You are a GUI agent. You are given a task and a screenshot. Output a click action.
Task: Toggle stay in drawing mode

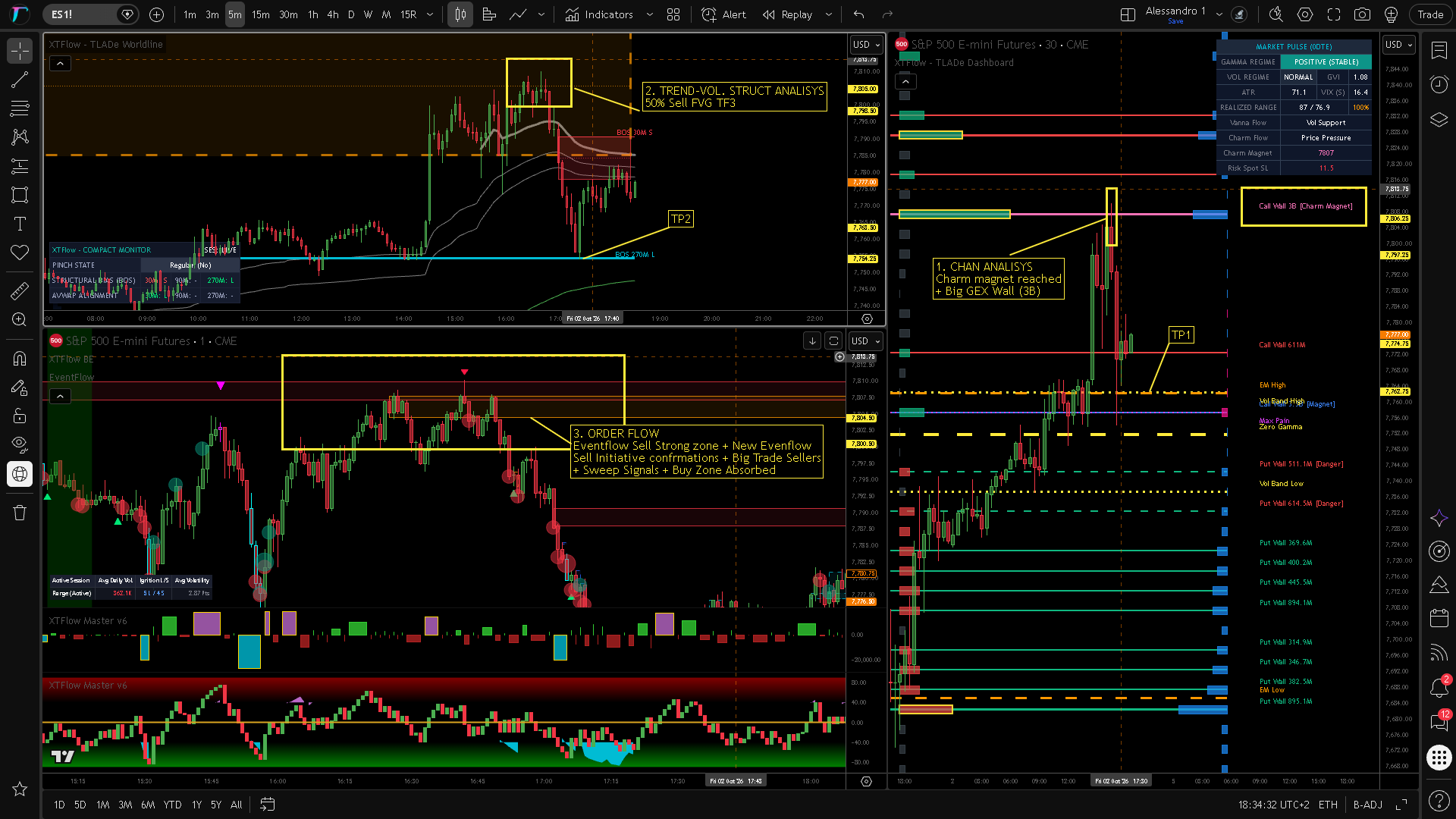pyautogui.click(x=20, y=388)
